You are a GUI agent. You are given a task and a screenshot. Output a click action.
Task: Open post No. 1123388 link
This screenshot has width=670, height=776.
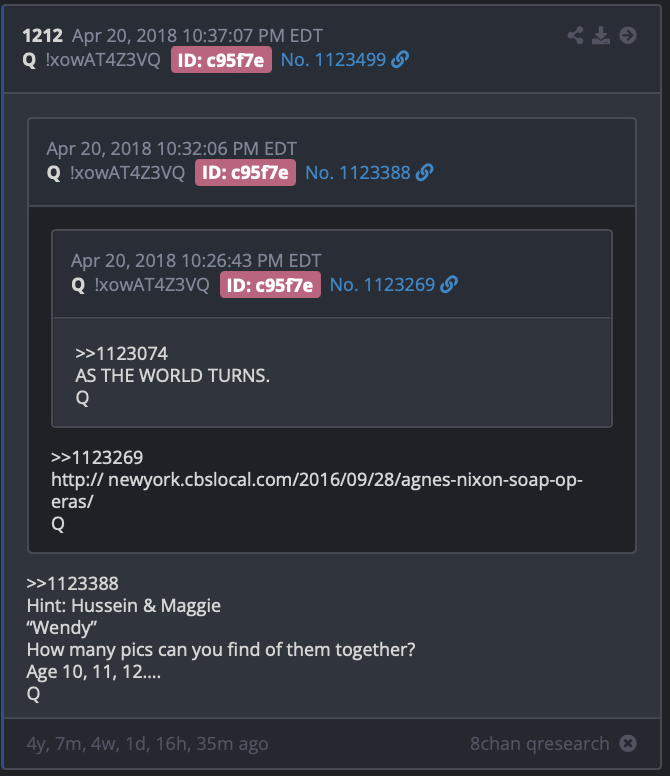pos(358,173)
